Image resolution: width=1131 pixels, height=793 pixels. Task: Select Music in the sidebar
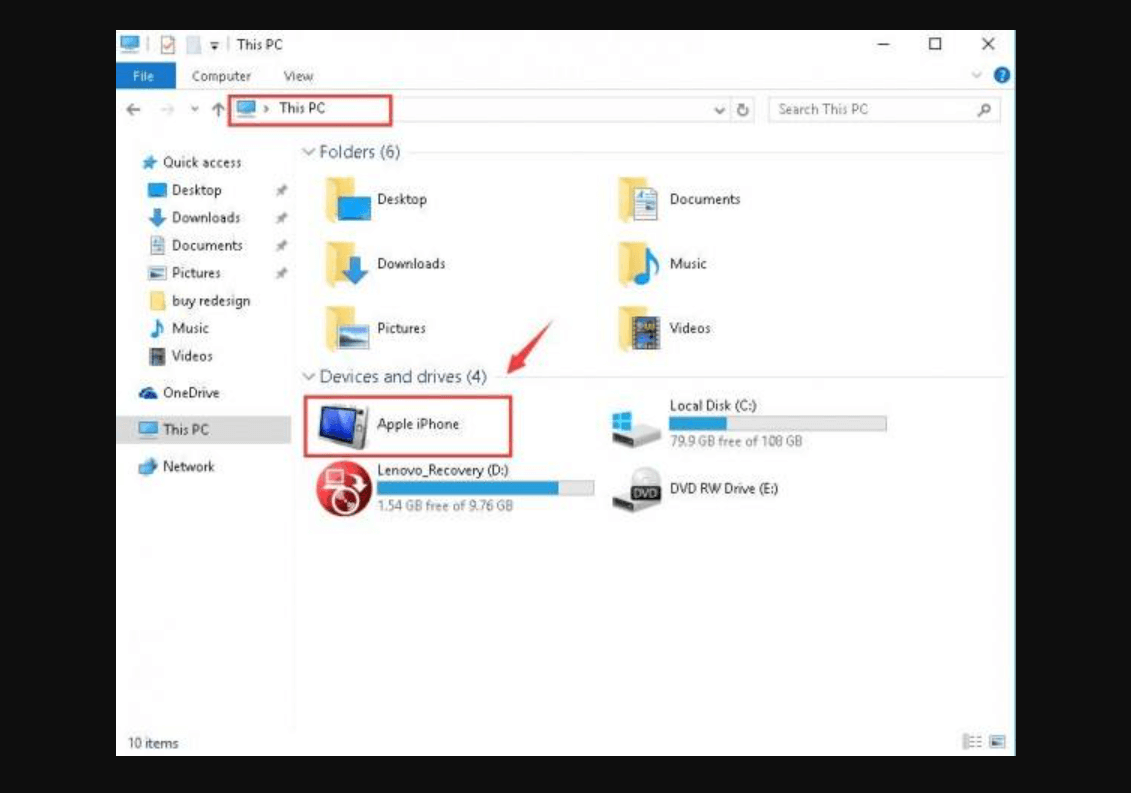178,328
